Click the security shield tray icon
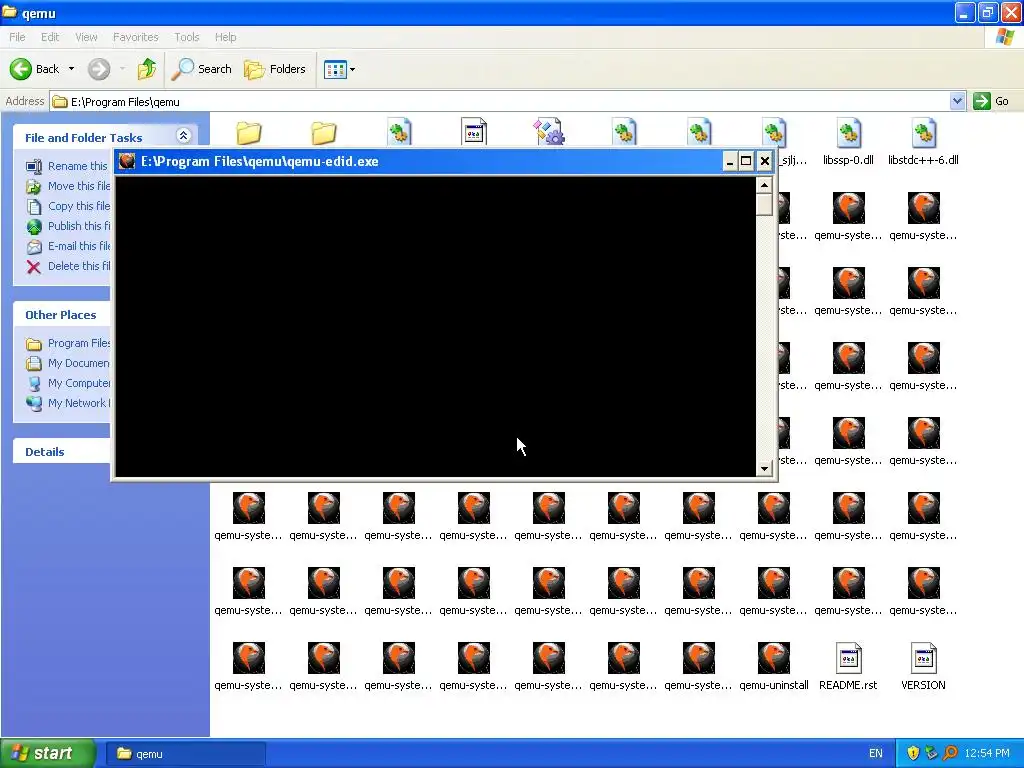Screen dimensions: 1024x768 pos(913,754)
